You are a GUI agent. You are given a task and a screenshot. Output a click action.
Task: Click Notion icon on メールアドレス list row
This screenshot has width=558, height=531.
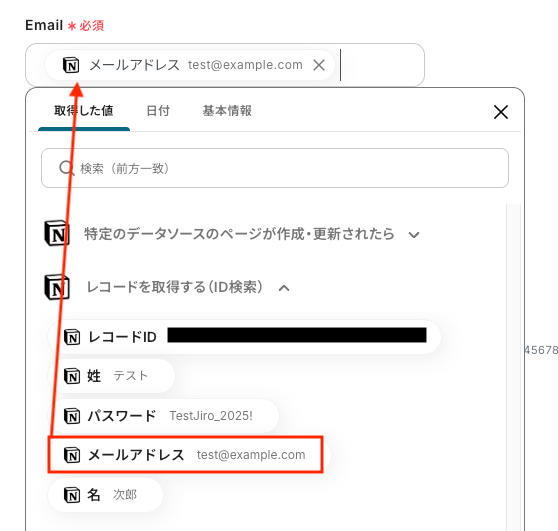(x=72, y=455)
